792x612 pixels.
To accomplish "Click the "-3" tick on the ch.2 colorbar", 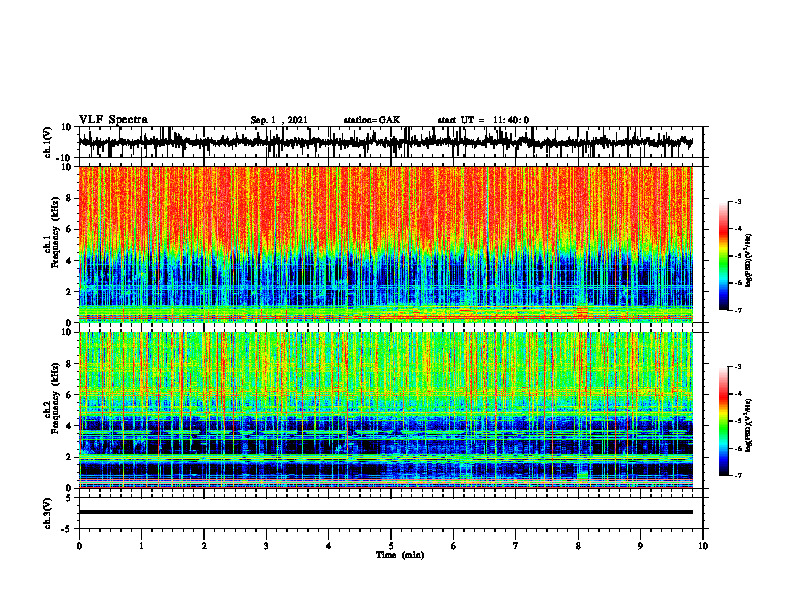I will pos(737,367).
